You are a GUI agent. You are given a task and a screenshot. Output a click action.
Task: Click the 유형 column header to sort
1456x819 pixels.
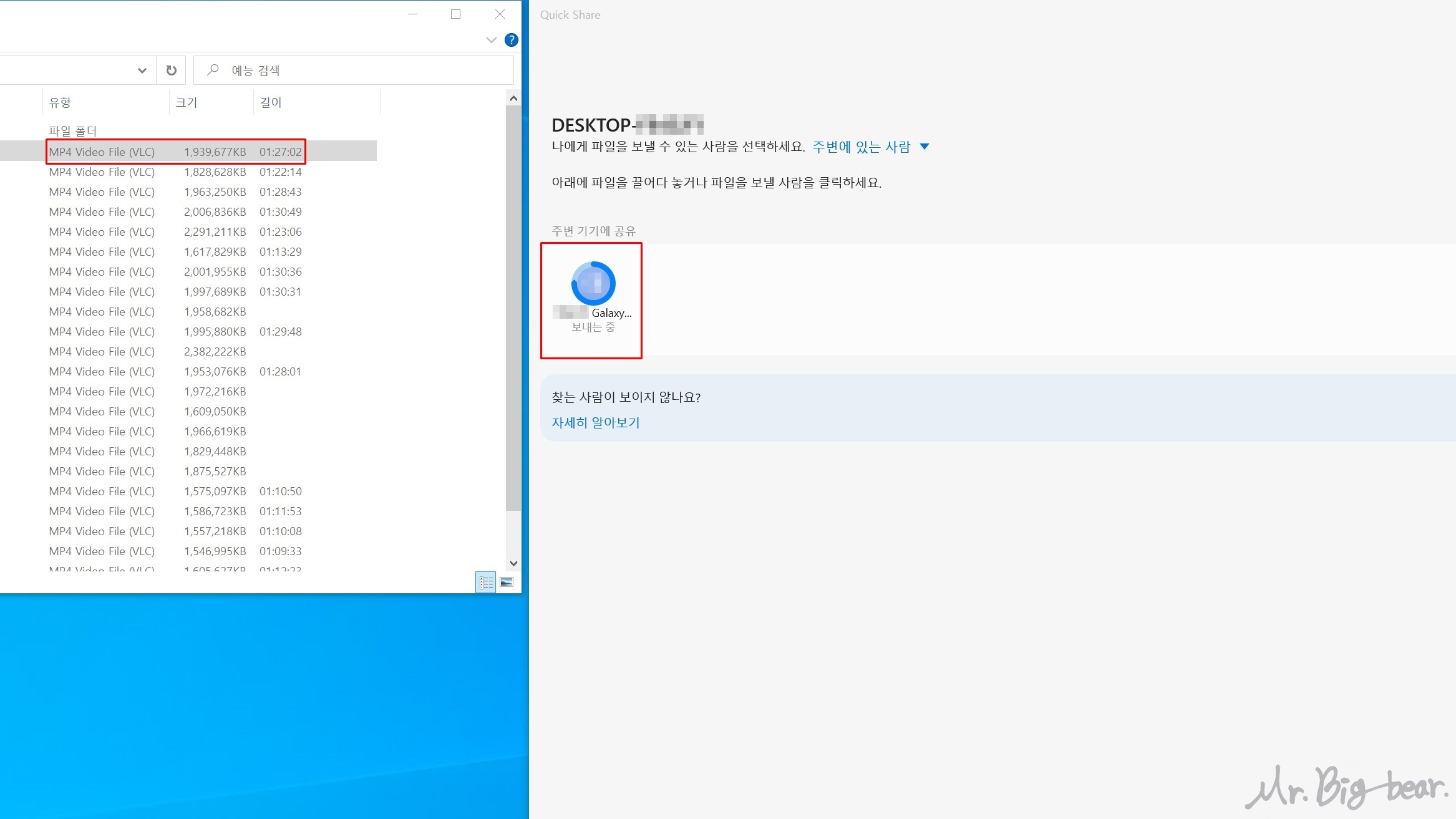click(59, 102)
